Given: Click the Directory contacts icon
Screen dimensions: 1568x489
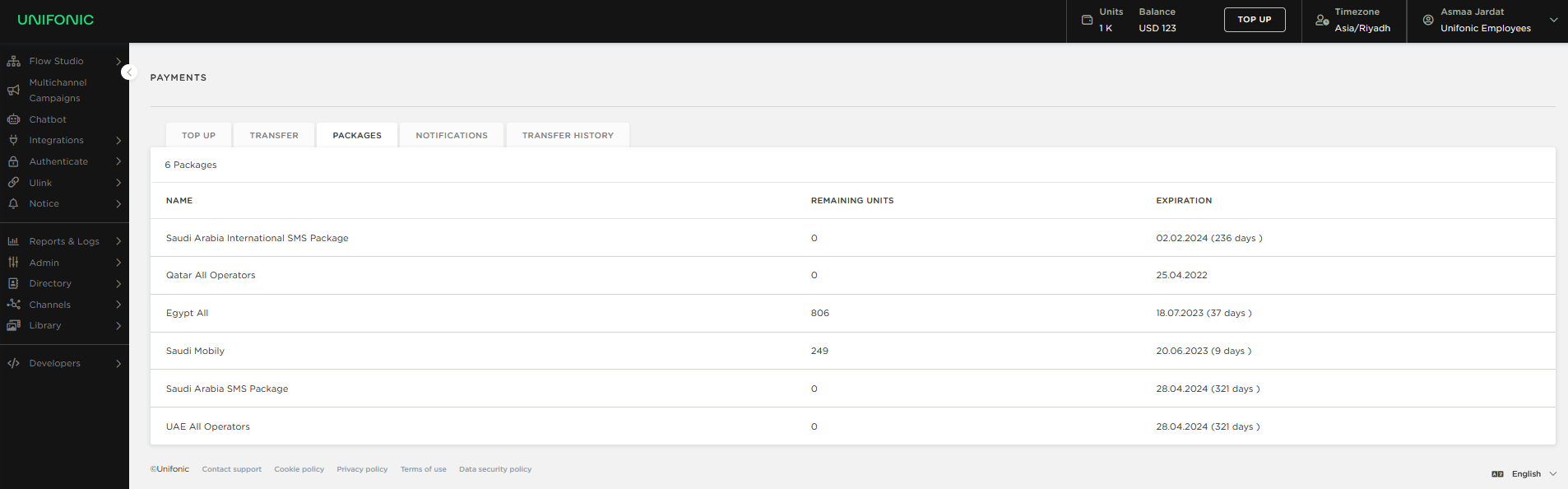Looking at the screenshot, I should pos(13,283).
